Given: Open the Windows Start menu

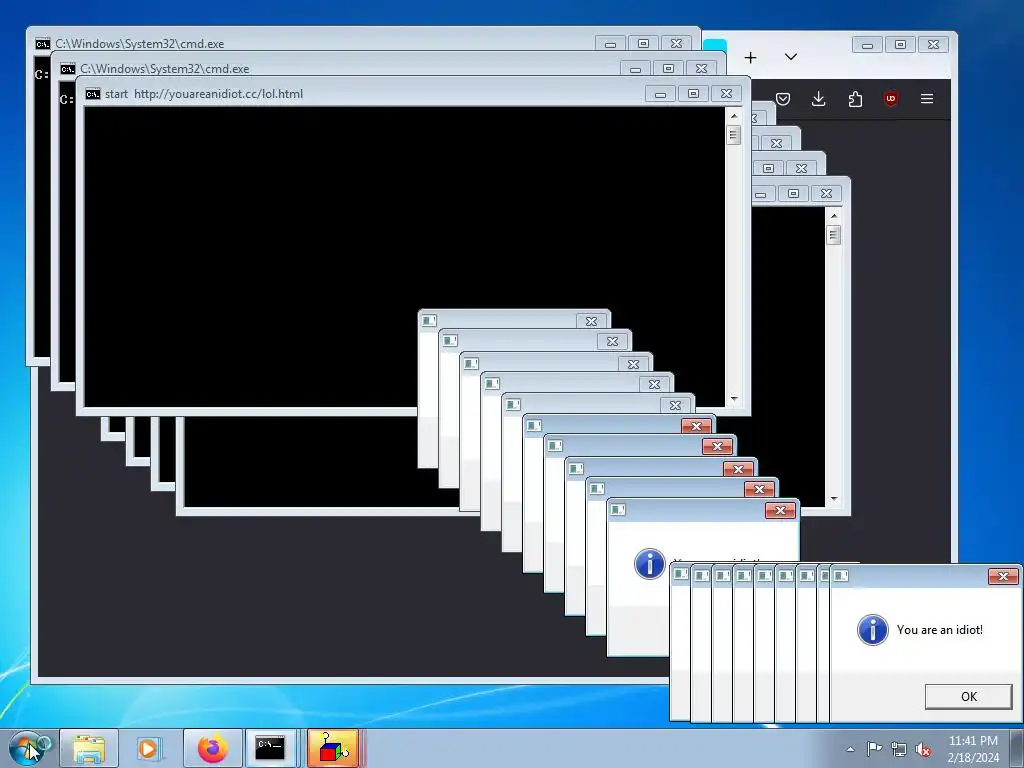Looking at the screenshot, I should 27,748.
